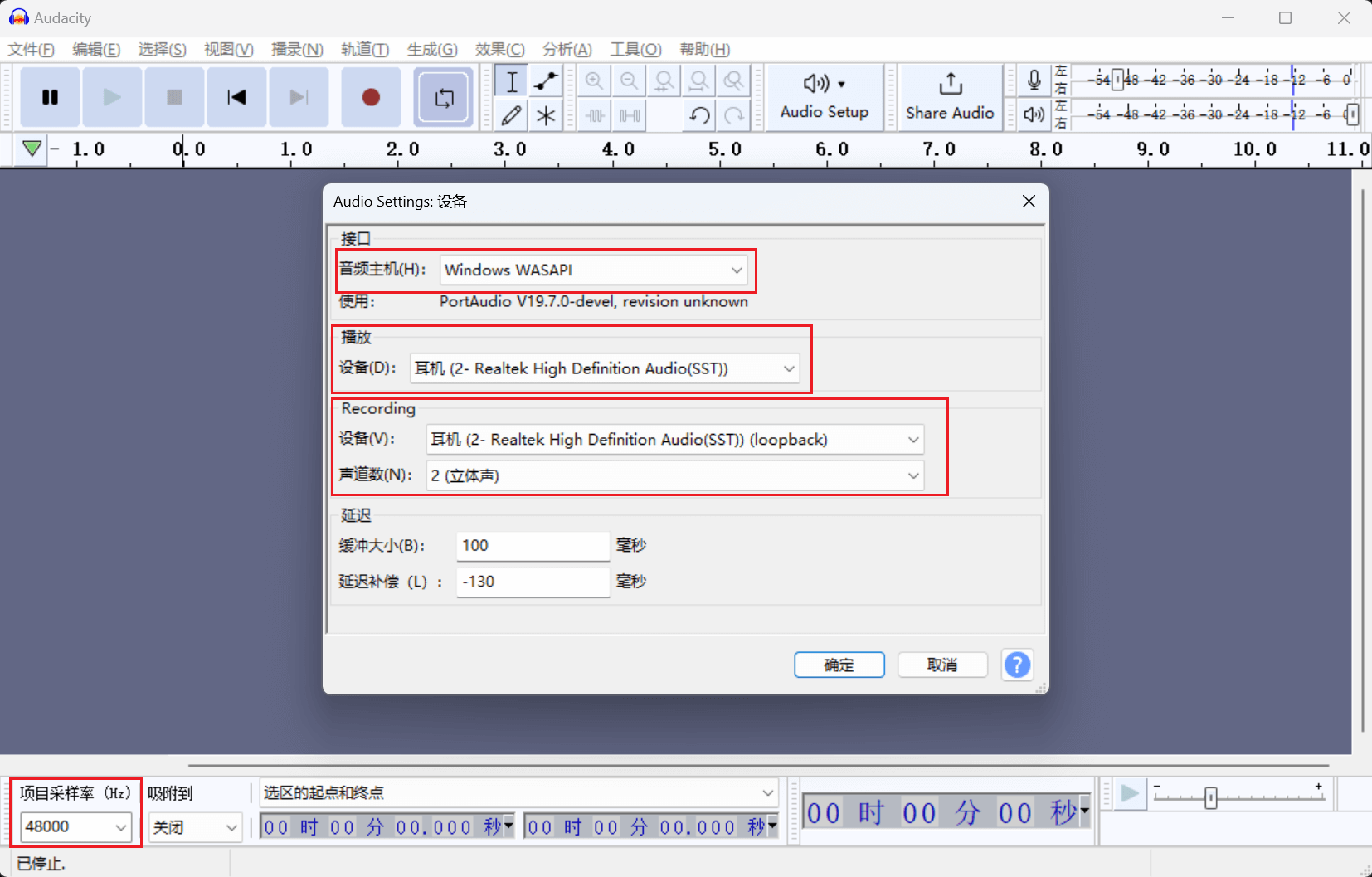The width and height of the screenshot is (1372, 877).
Task: Open selection start time format arrow
Action: tap(508, 826)
